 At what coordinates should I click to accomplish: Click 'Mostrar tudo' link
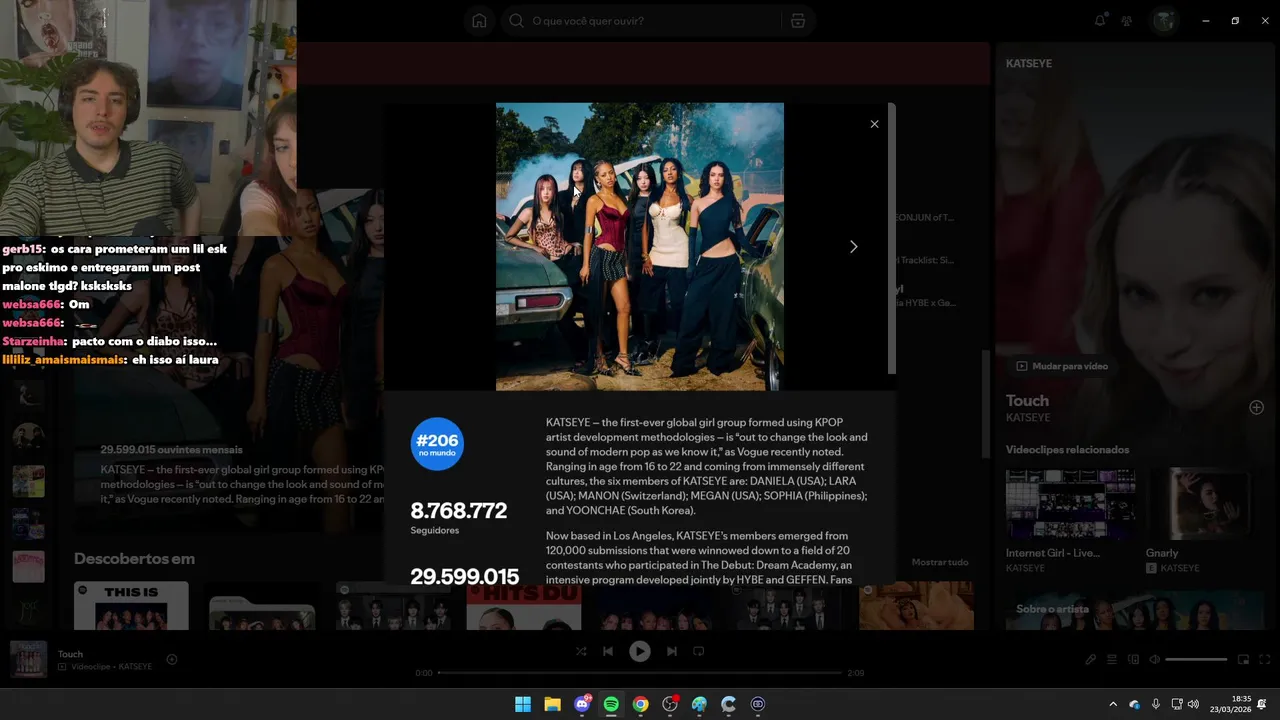click(940, 562)
